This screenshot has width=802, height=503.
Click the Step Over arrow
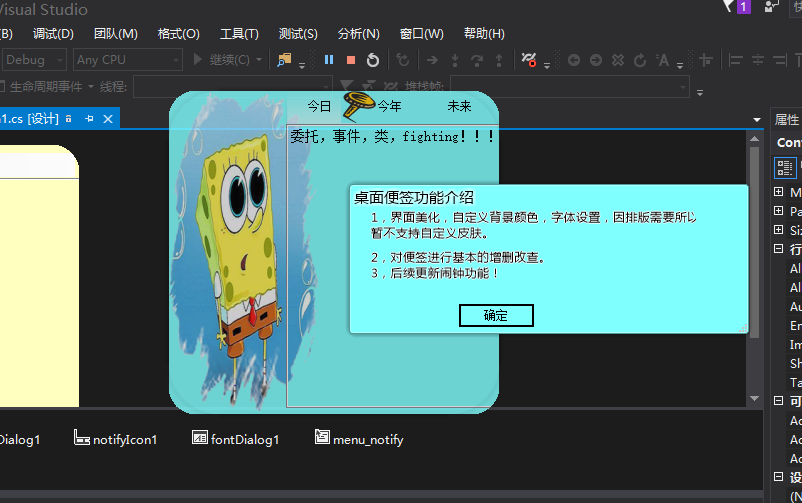point(477,60)
